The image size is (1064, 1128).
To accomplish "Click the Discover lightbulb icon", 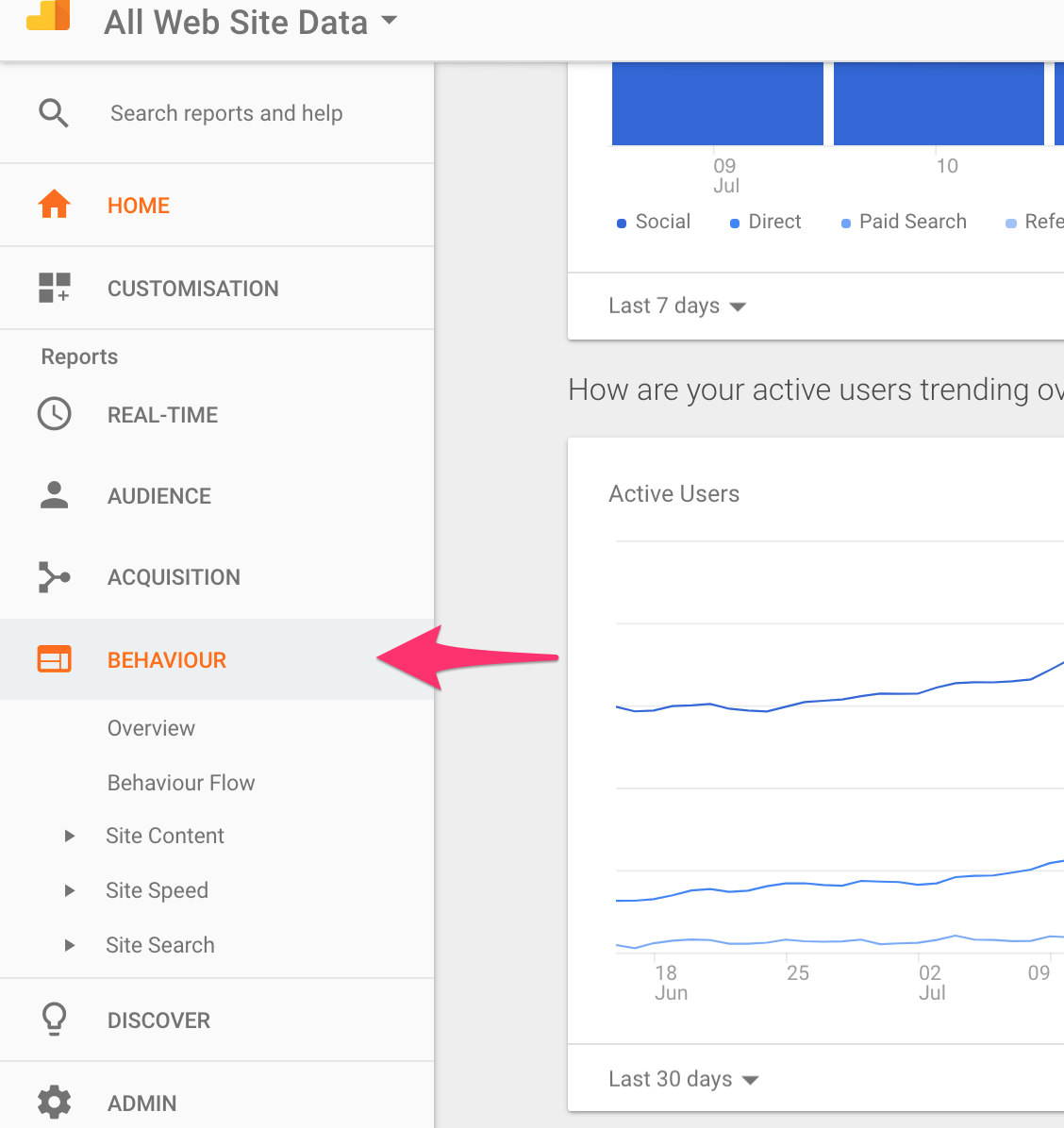I will (55, 1020).
